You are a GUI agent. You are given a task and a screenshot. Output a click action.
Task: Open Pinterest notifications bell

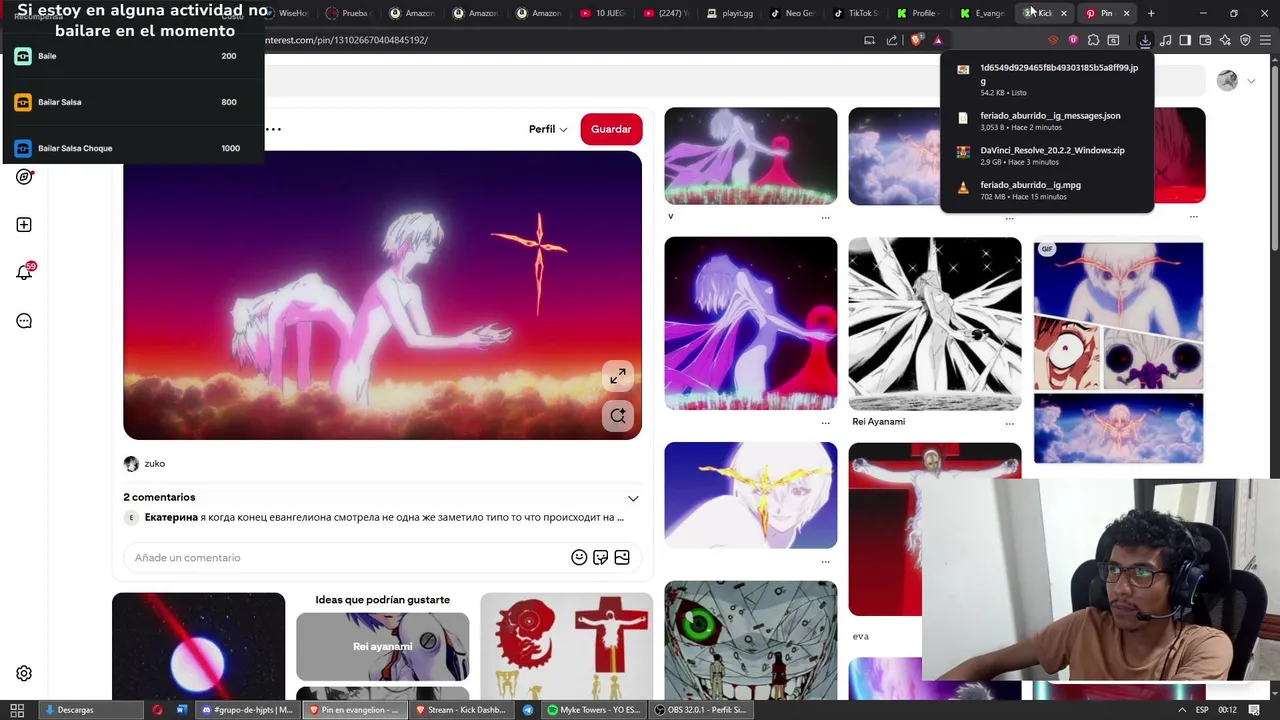coord(24,272)
